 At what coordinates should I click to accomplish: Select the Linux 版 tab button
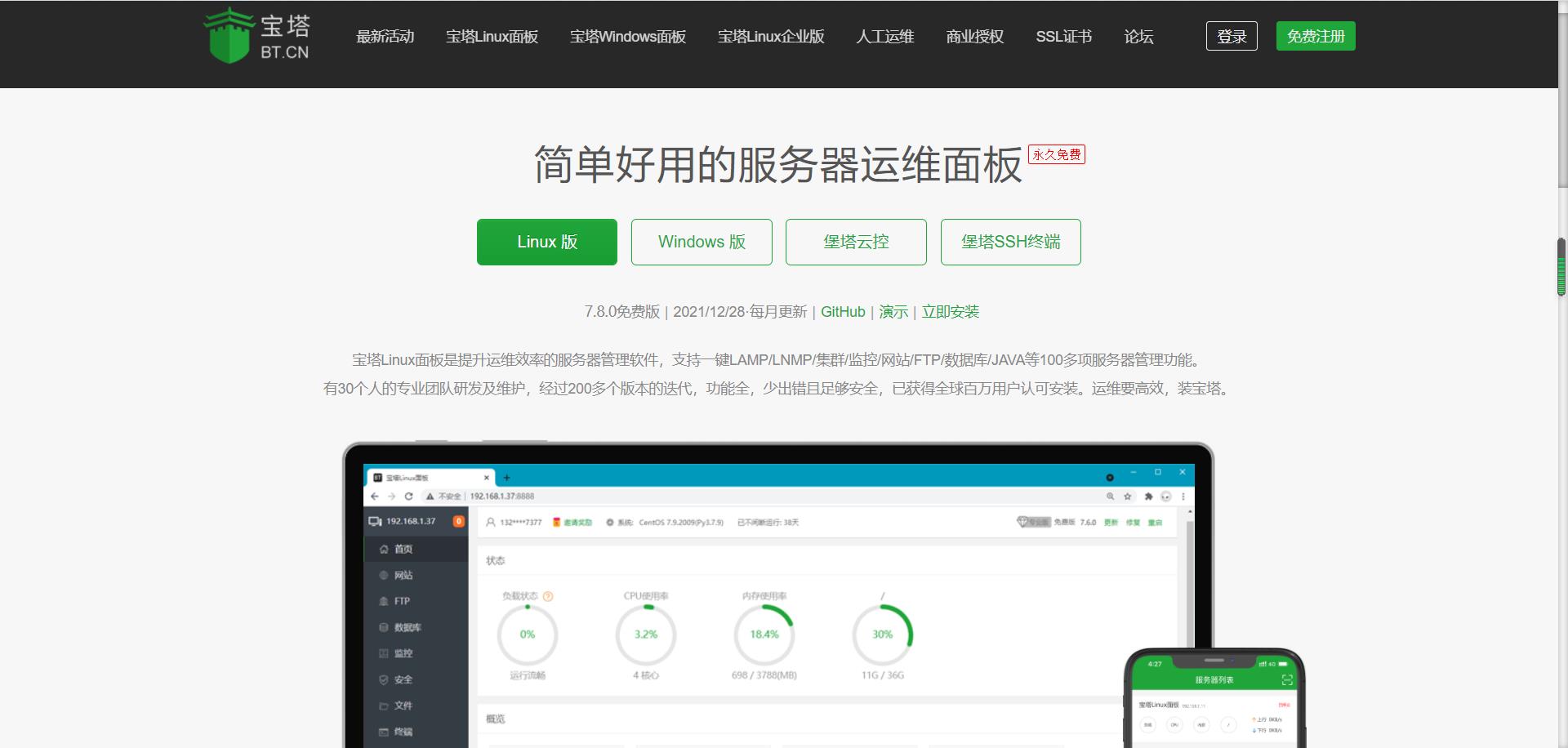tap(547, 242)
